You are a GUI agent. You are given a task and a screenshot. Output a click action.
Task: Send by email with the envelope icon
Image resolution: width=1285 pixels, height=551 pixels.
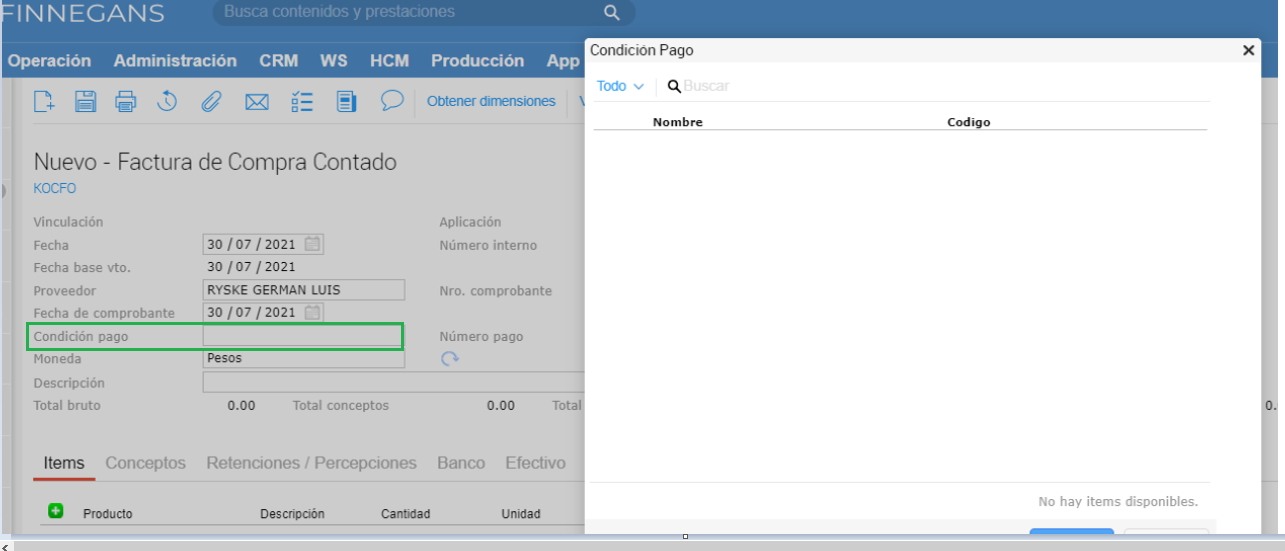pyautogui.click(x=257, y=101)
